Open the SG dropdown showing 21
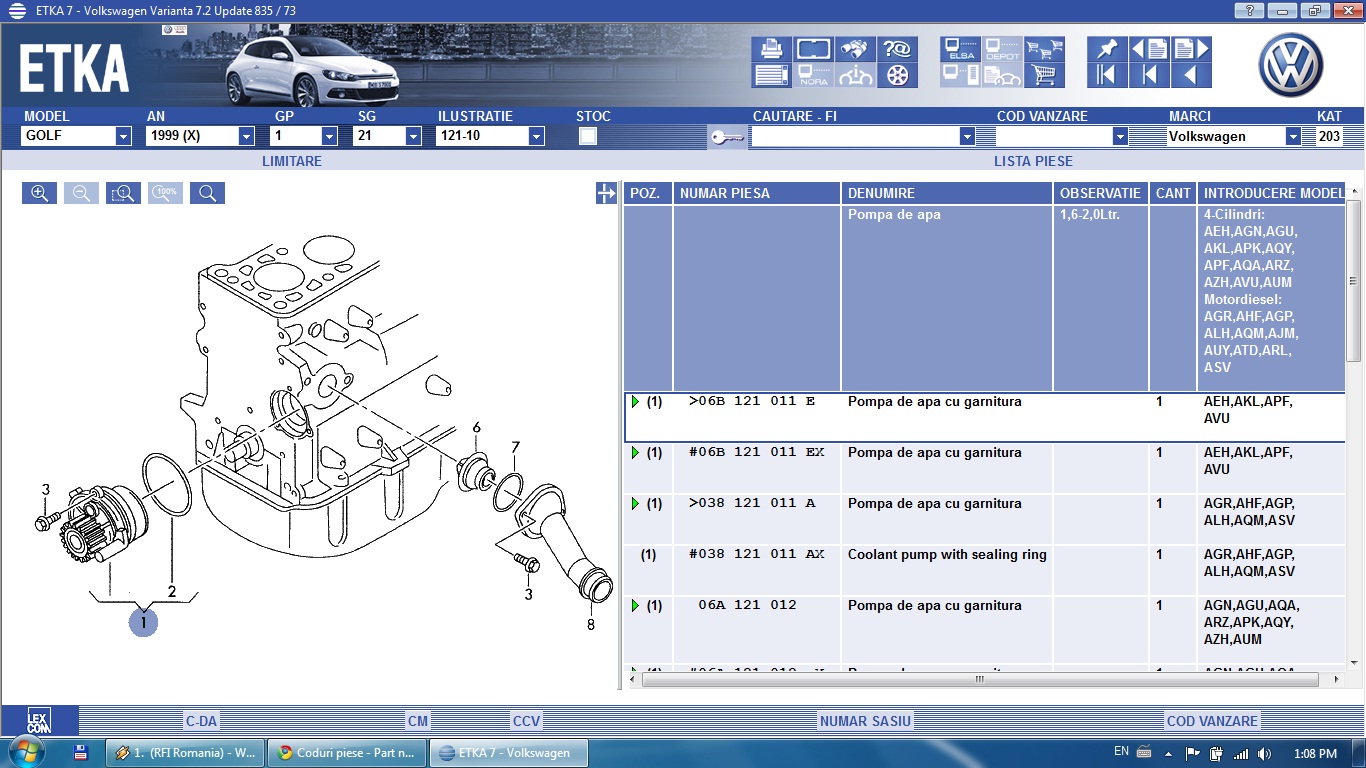The height and width of the screenshot is (768, 1366). [x=413, y=136]
